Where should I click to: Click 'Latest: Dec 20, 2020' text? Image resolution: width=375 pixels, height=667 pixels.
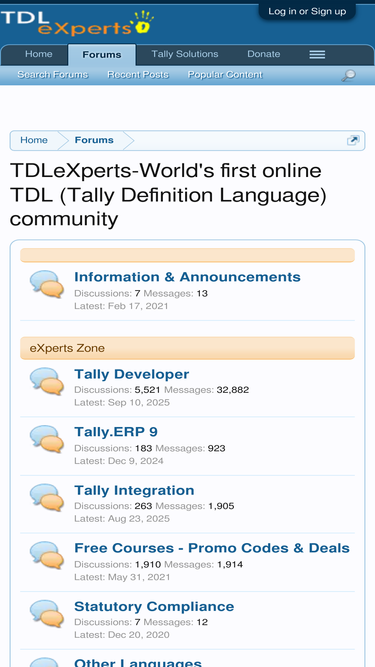pos(122,635)
